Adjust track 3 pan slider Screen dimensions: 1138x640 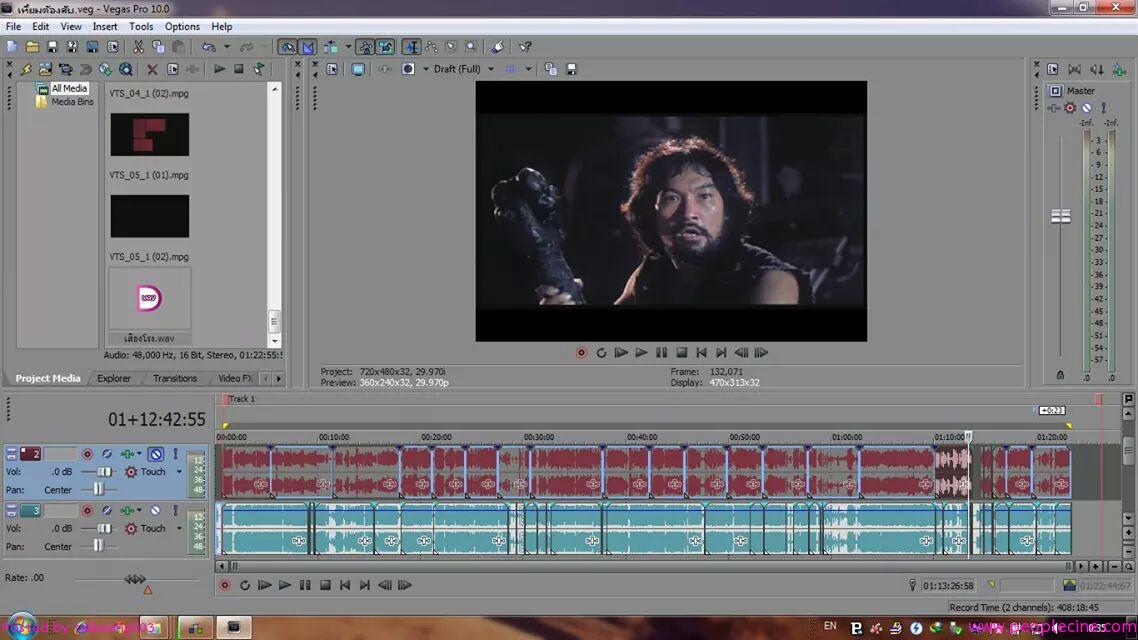tap(98, 546)
